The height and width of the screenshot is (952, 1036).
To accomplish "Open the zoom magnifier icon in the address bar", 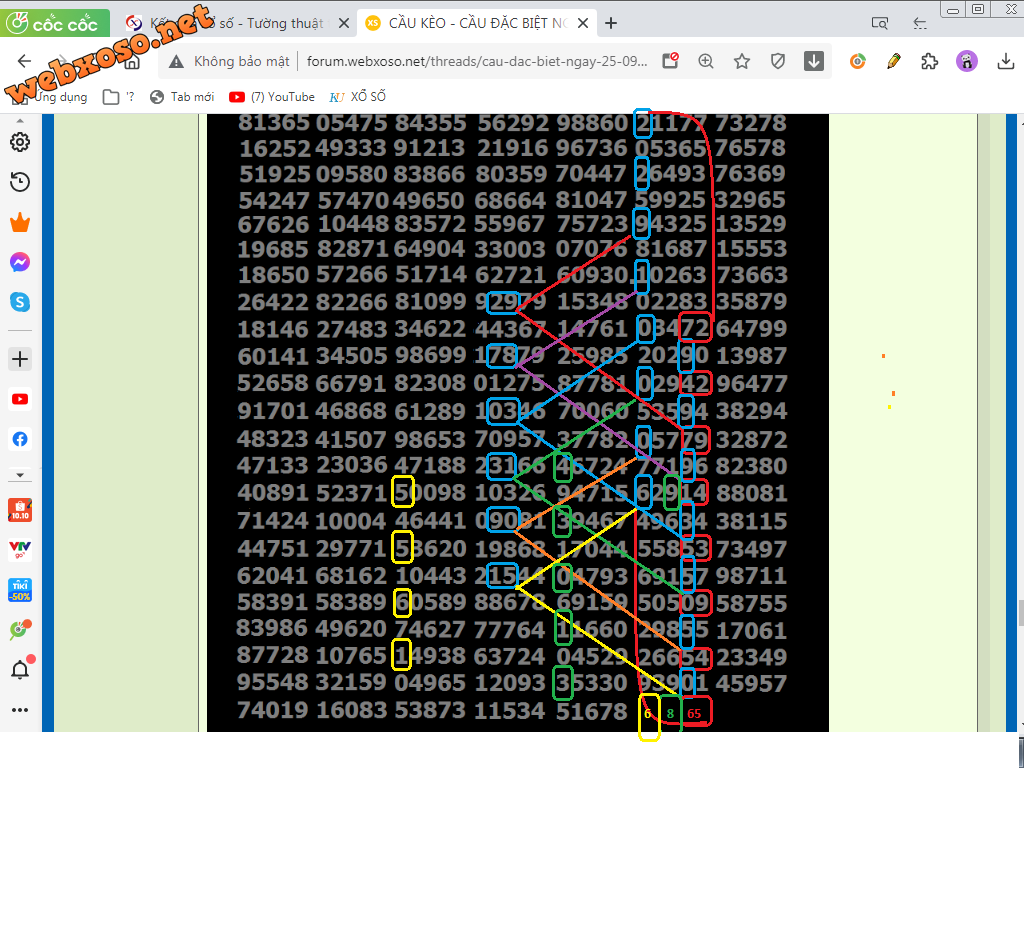I will [x=706, y=61].
